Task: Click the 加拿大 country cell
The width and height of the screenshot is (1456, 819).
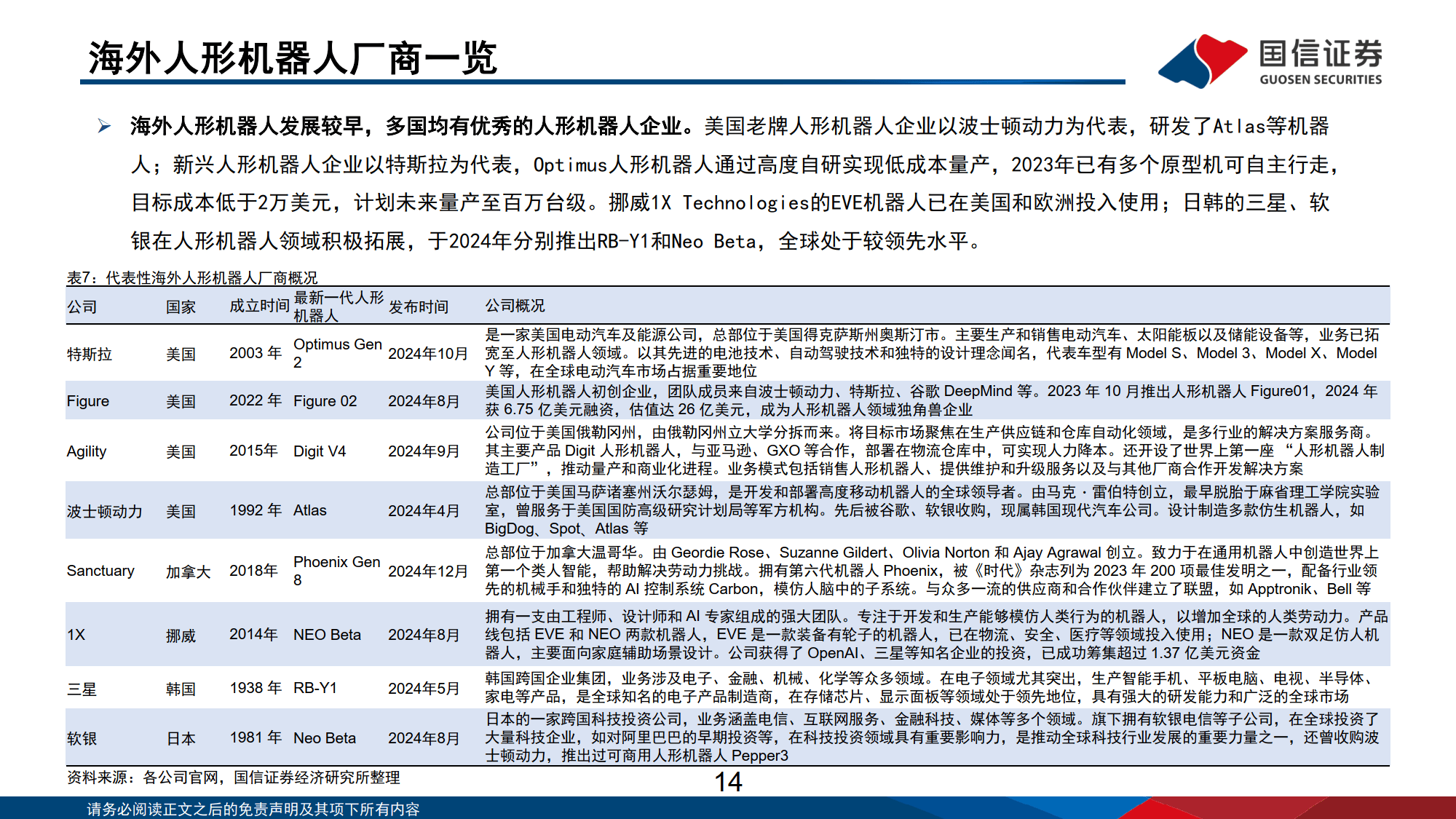Action: pyautogui.click(x=188, y=571)
